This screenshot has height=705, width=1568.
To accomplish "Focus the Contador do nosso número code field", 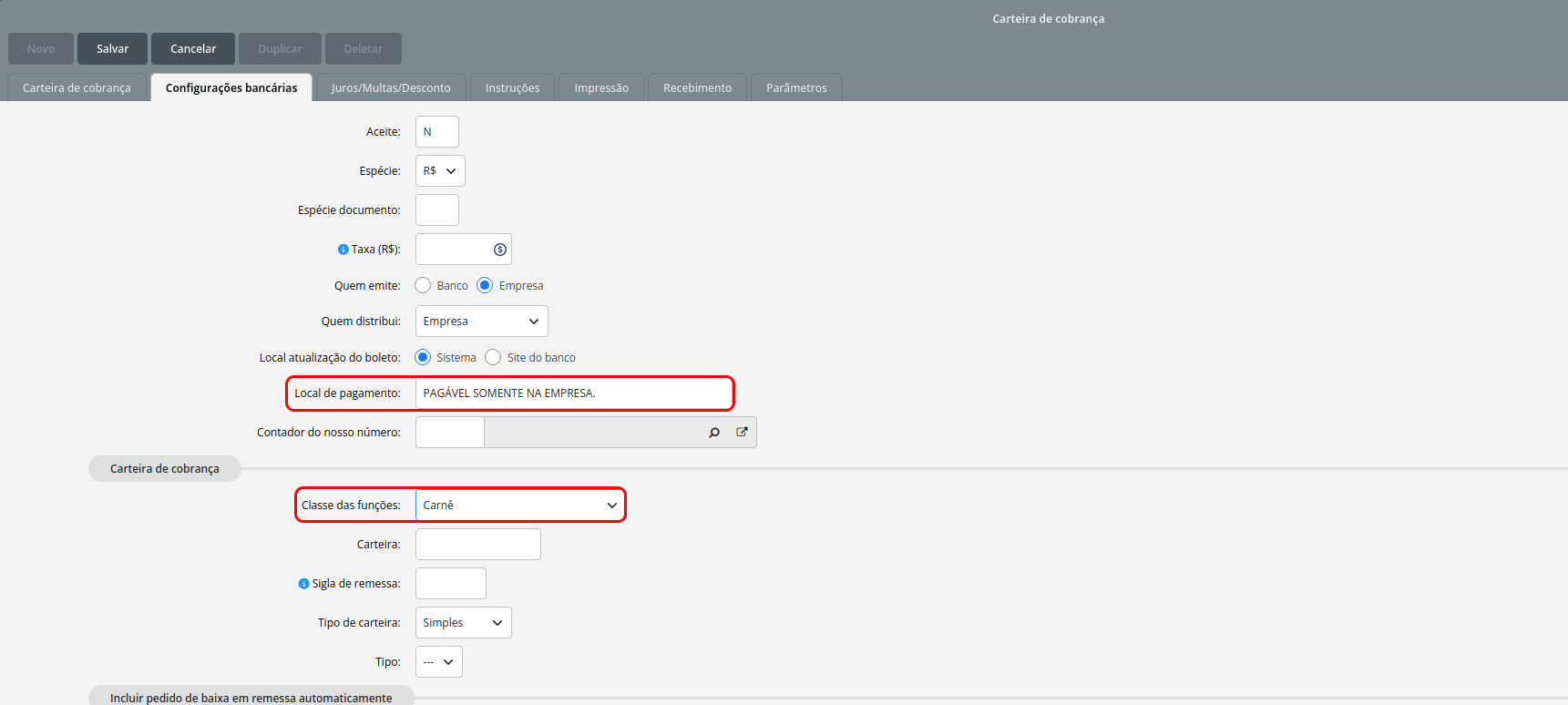I will point(450,433).
